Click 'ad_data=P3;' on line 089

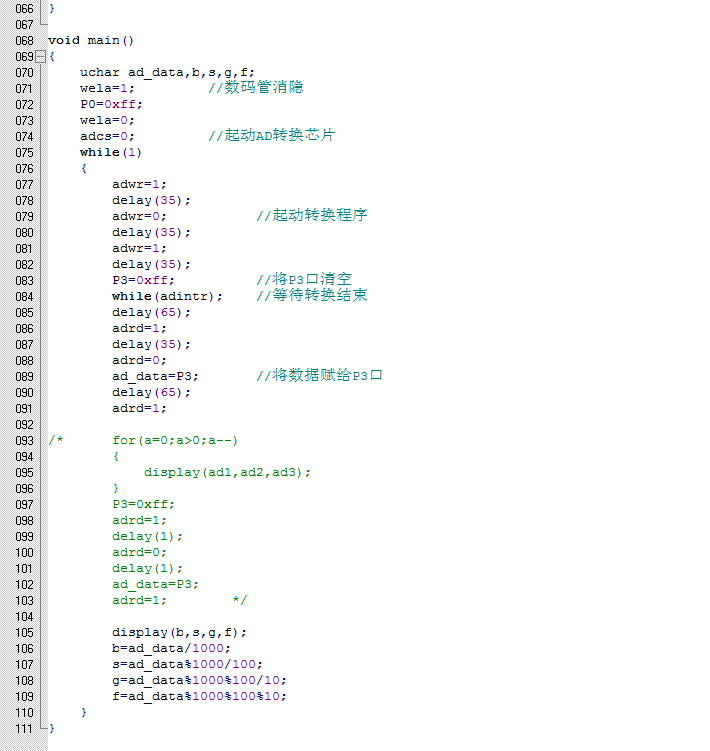click(x=155, y=376)
